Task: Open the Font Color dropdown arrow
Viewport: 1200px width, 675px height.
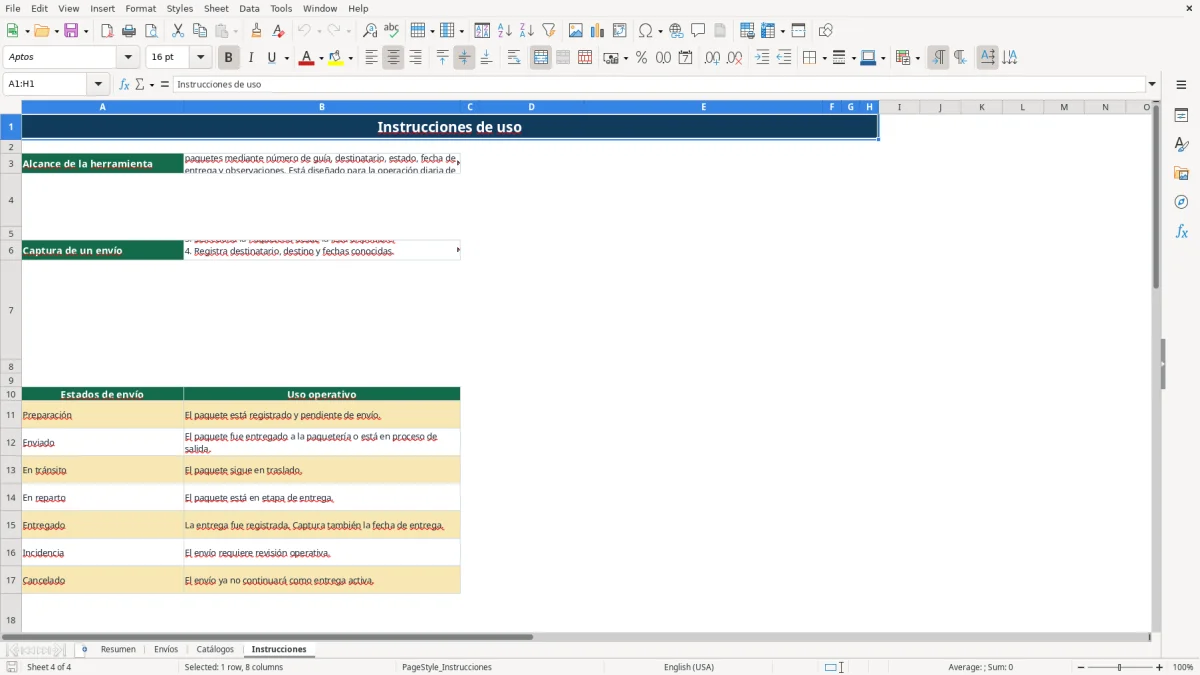Action: click(x=321, y=58)
